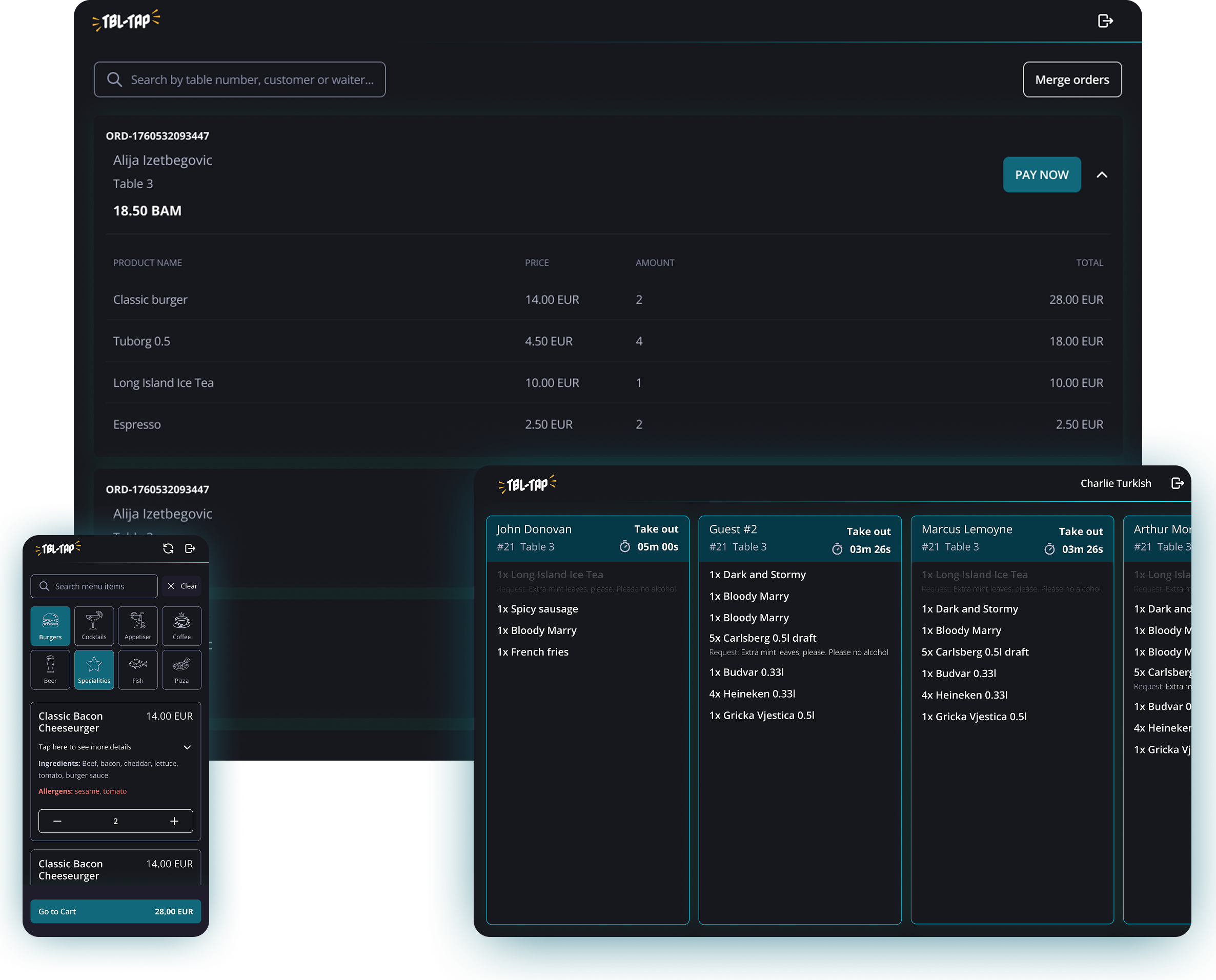This screenshot has width=1216, height=980.
Task: Click Tuborg 0.5 row
Action: tap(608, 341)
